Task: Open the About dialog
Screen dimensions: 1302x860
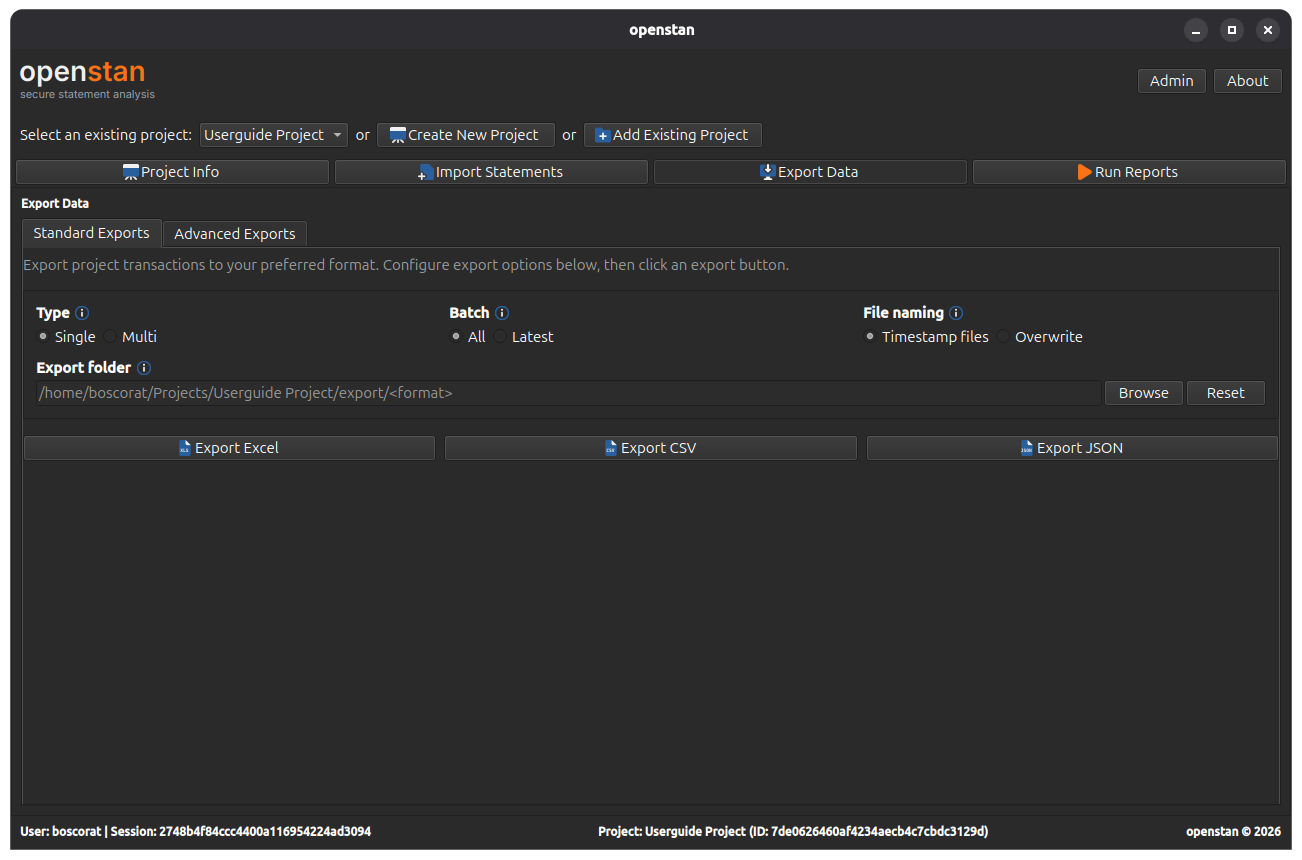Action: coord(1247,81)
